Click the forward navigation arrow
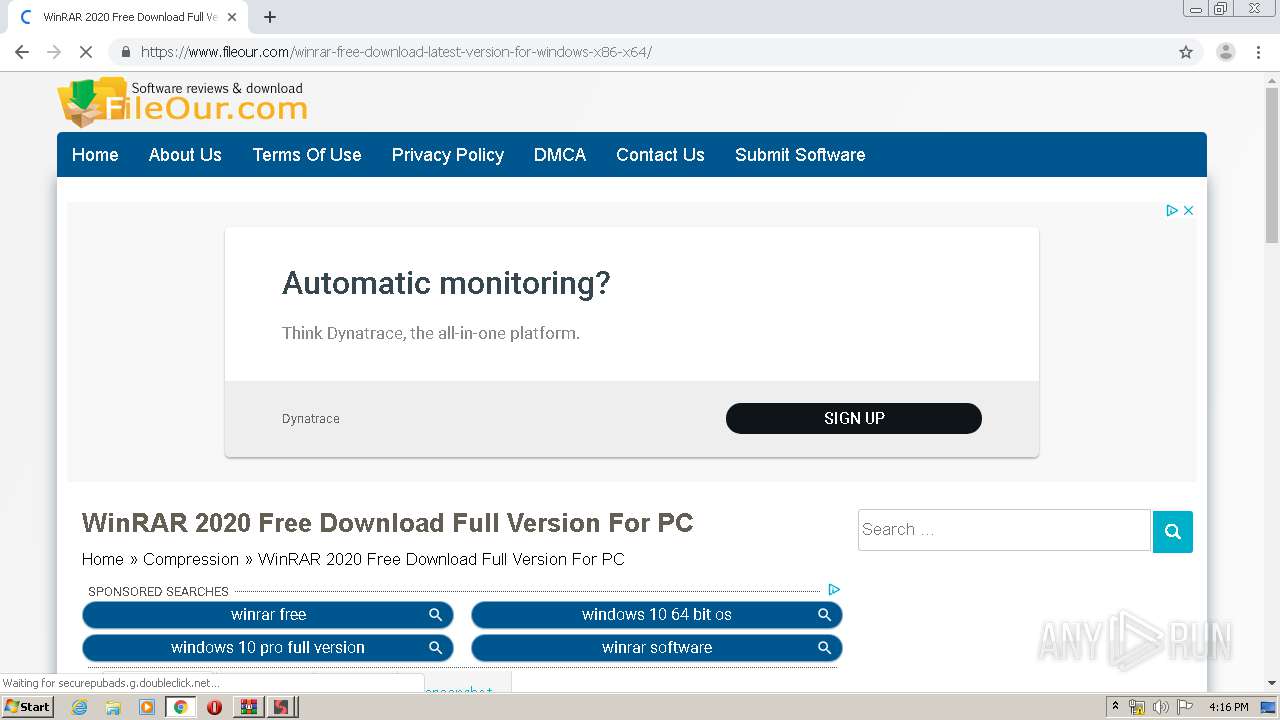 (54, 52)
